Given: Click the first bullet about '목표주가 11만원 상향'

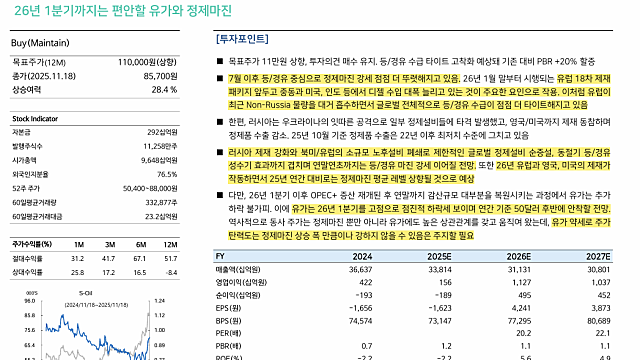Looking at the screenshot, I should 411,62.
